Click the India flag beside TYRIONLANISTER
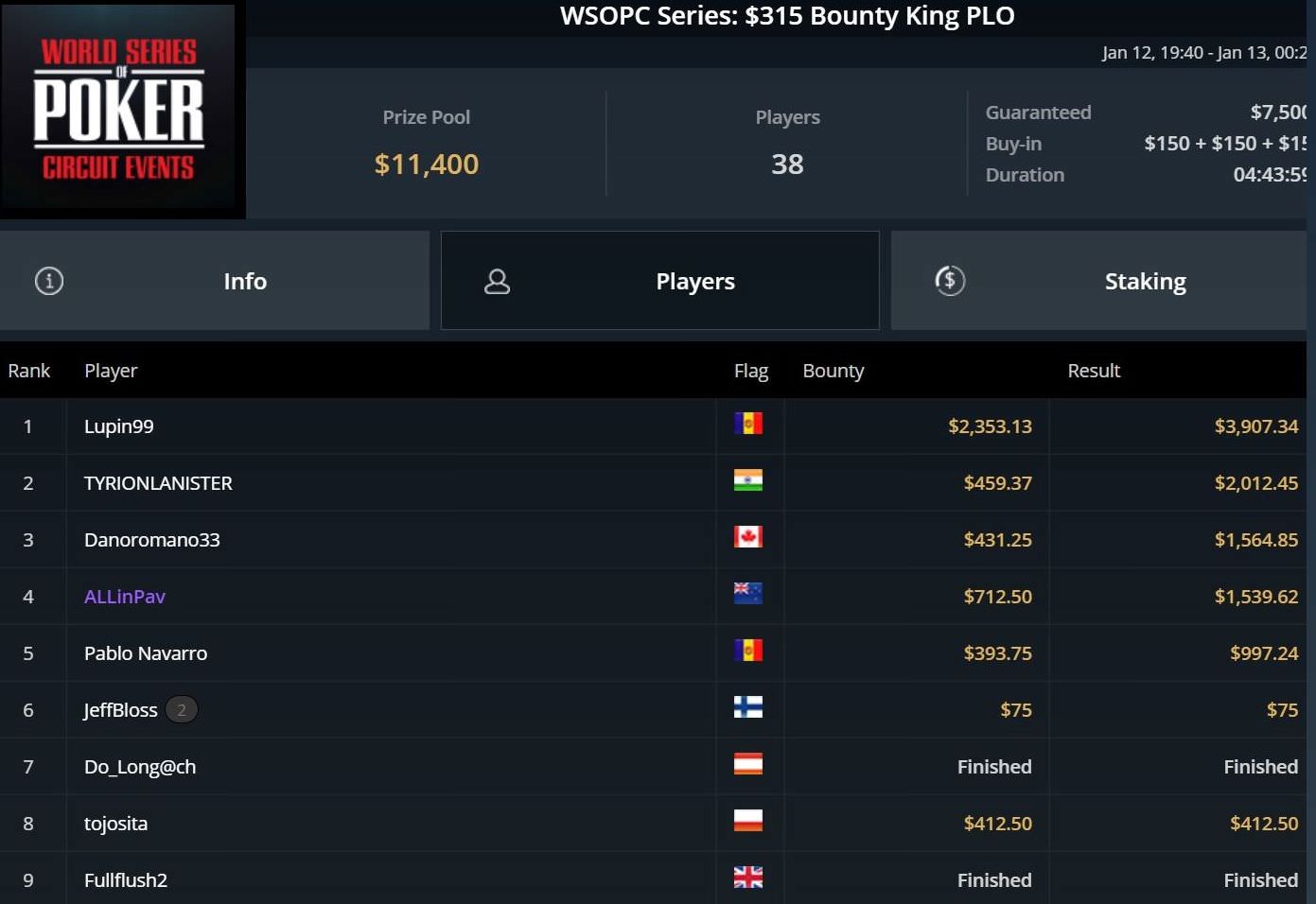1316x904 pixels. point(747,480)
